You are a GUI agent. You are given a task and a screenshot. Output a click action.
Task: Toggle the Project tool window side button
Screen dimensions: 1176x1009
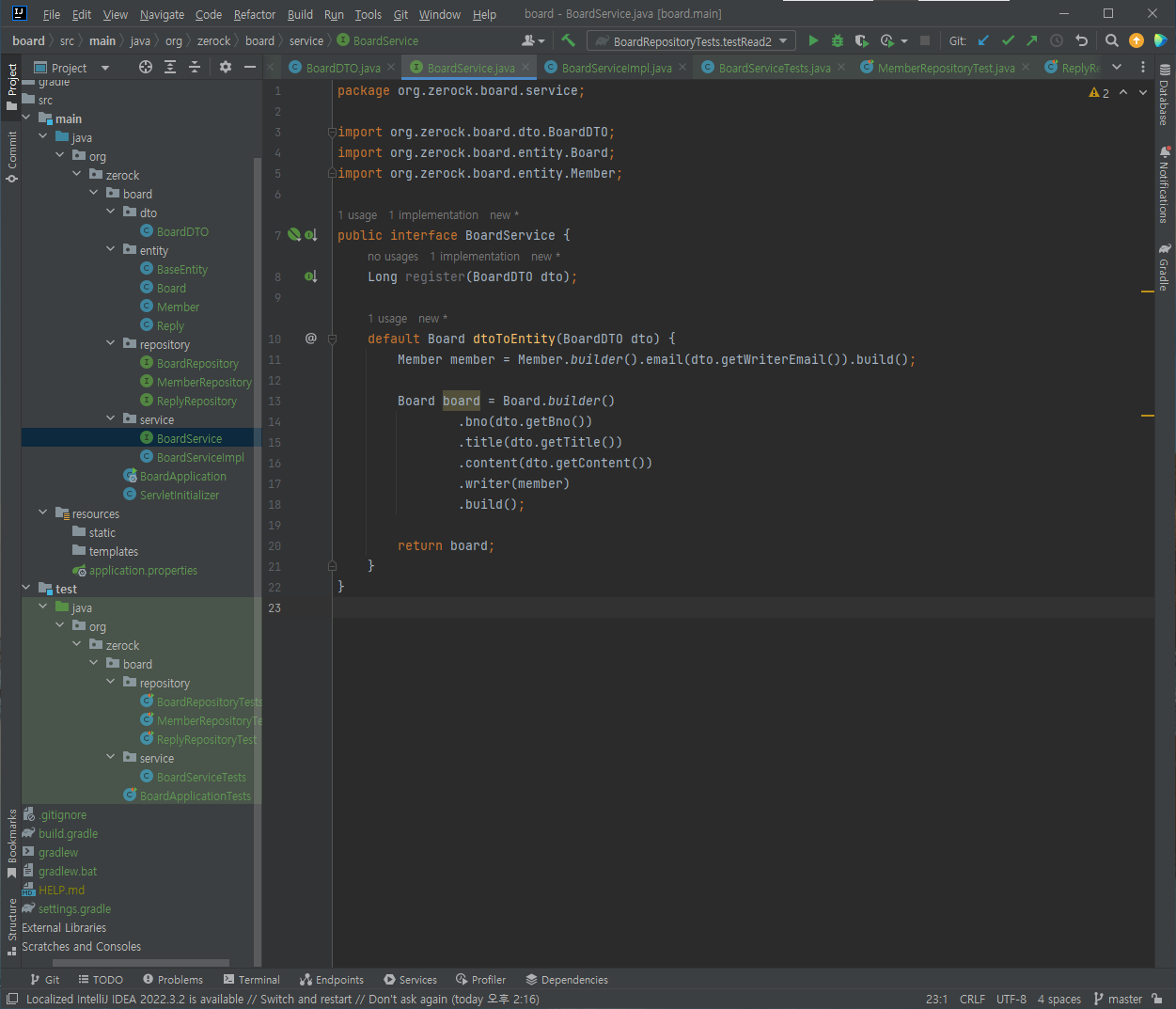(x=11, y=87)
